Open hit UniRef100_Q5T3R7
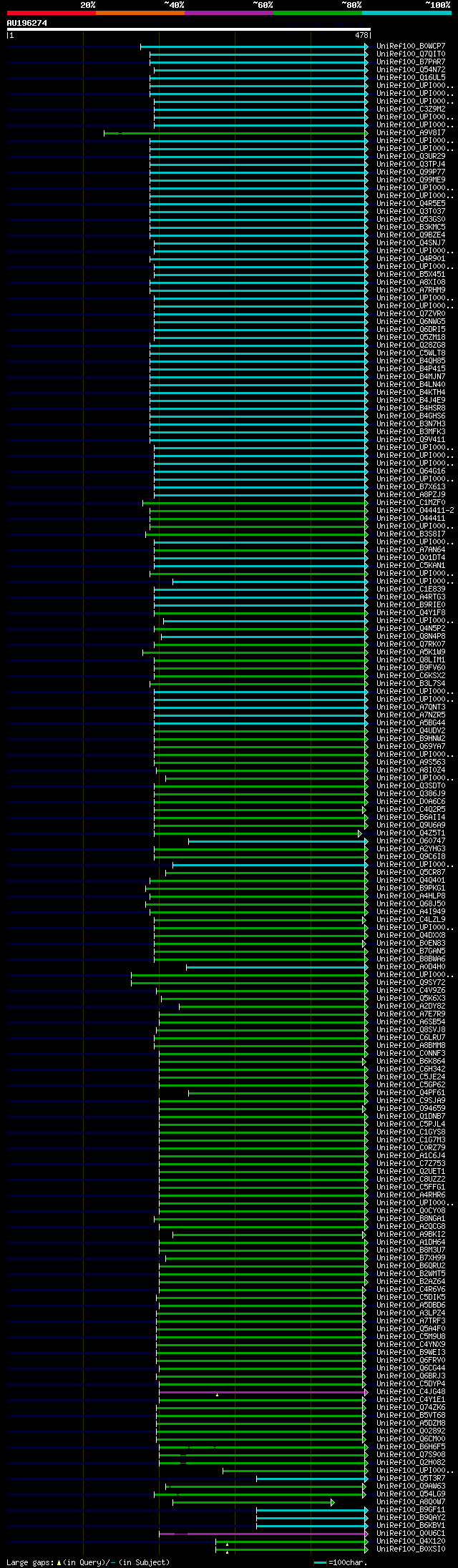458x1568 pixels. (x=411, y=1479)
